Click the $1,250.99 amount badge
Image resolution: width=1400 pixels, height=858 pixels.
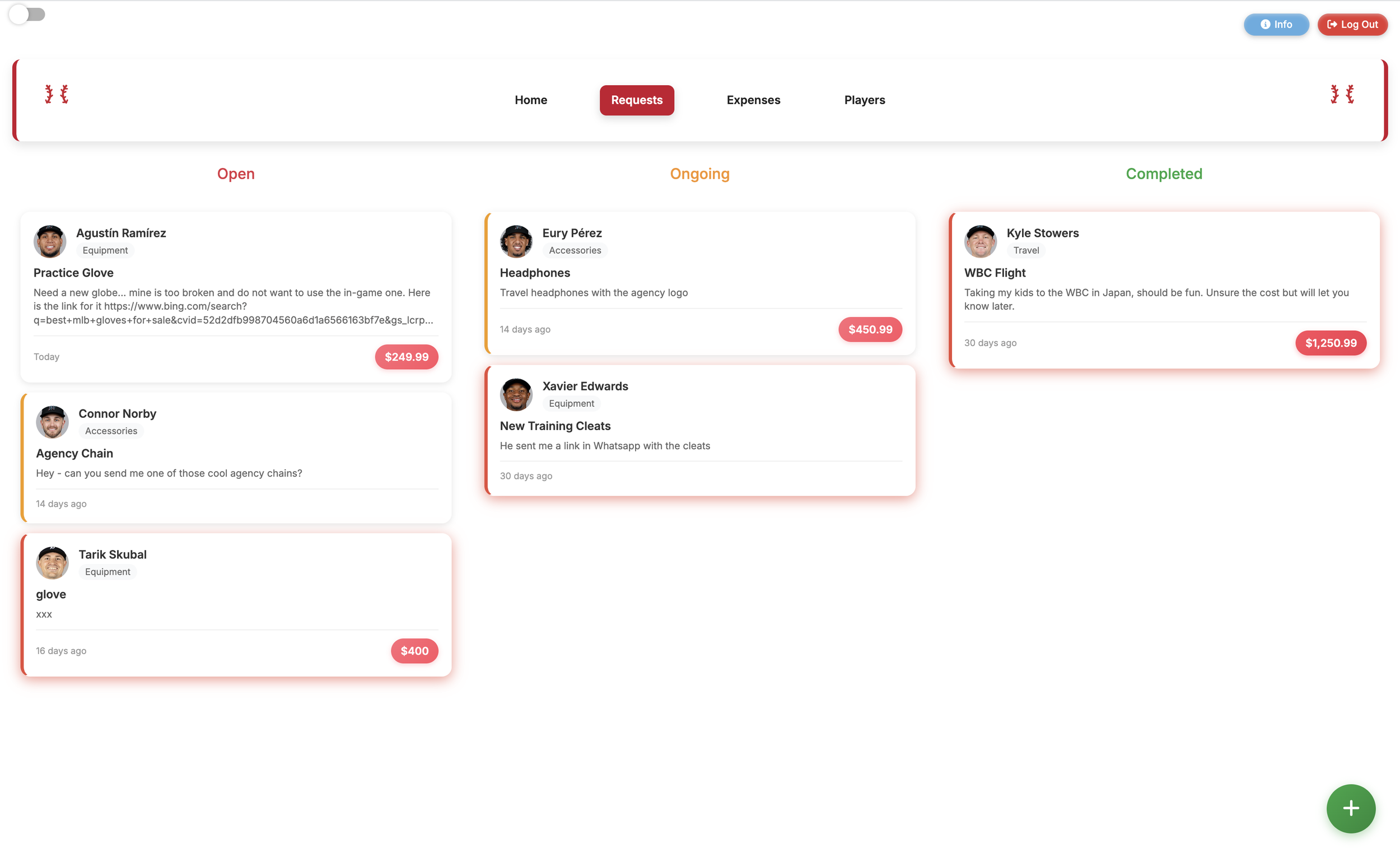tap(1330, 343)
